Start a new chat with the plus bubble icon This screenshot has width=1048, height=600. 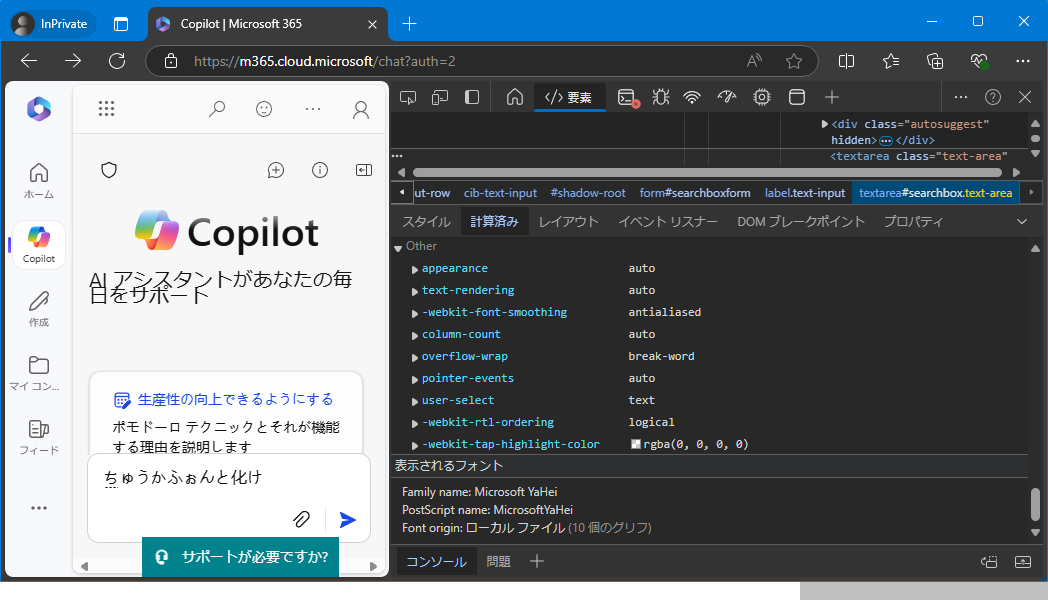(275, 170)
